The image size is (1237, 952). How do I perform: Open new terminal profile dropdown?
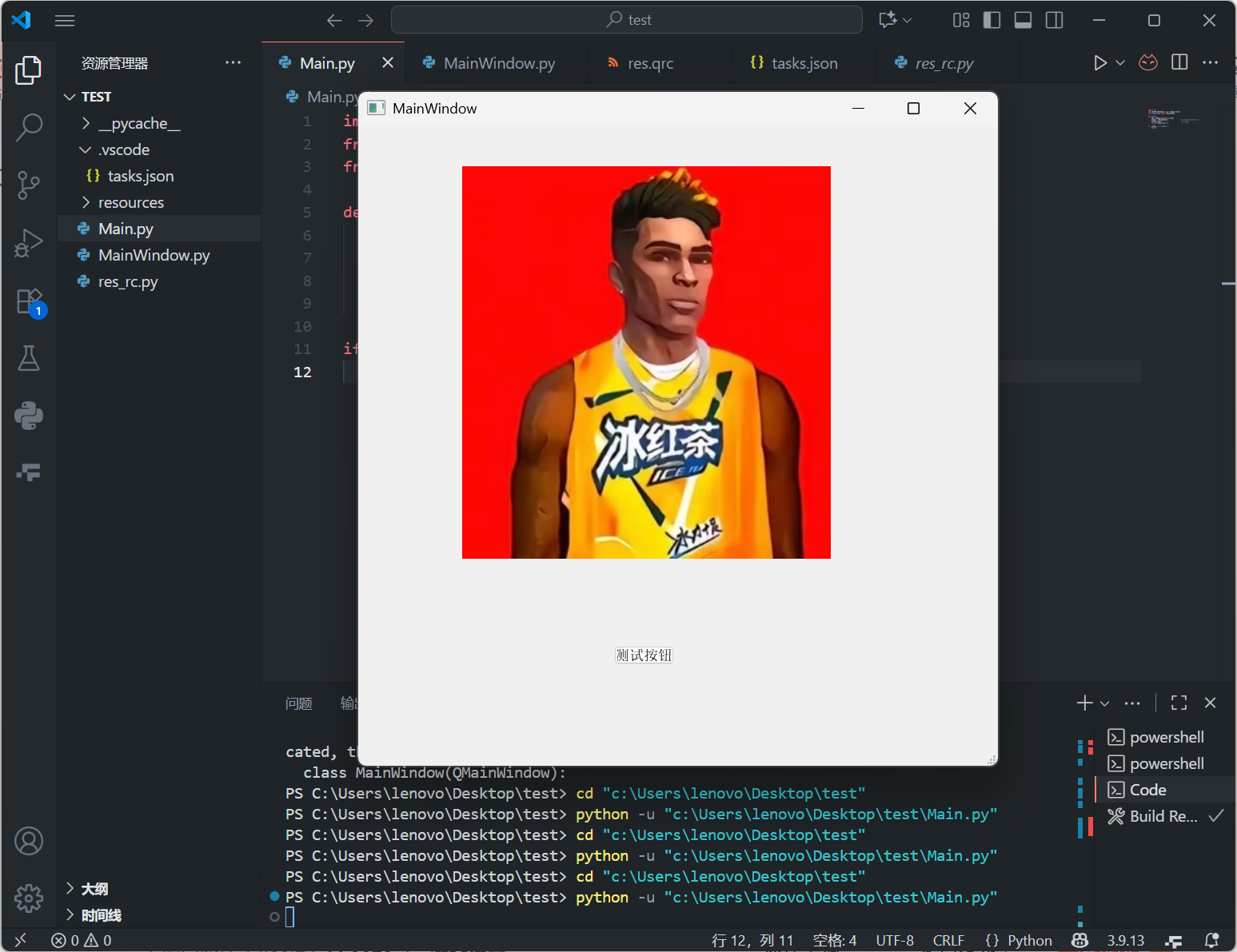coord(1105,703)
